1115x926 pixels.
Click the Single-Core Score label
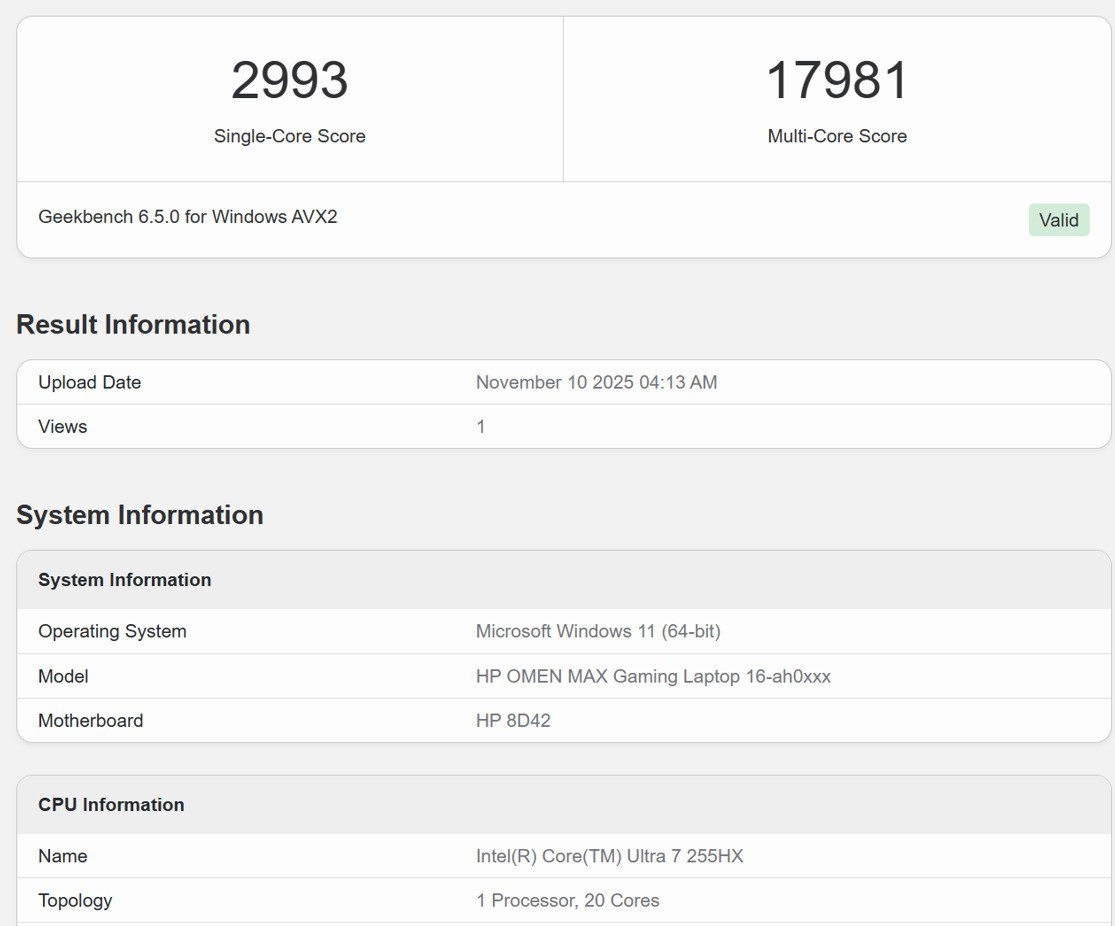[289, 136]
